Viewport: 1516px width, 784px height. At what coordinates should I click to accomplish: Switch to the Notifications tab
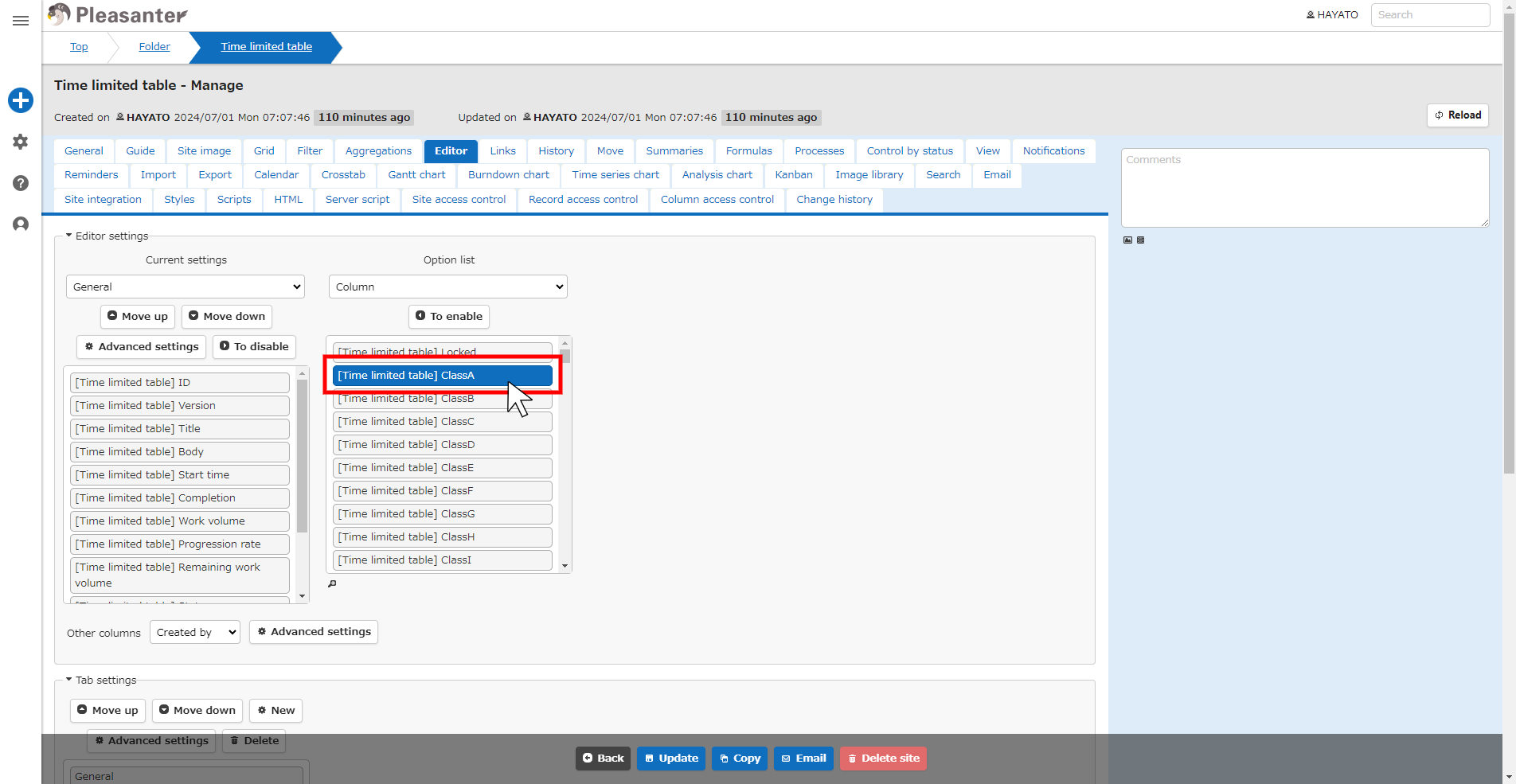tap(1053, 150)
